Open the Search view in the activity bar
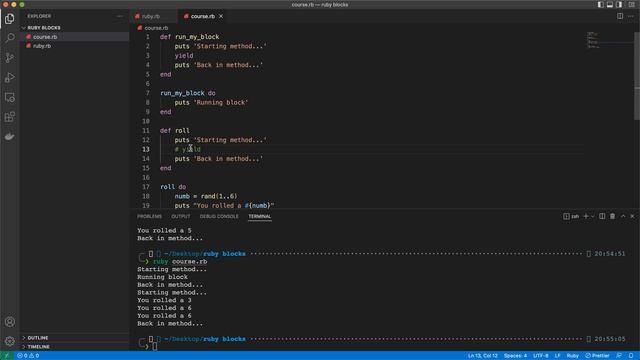 tap(9, 38)
